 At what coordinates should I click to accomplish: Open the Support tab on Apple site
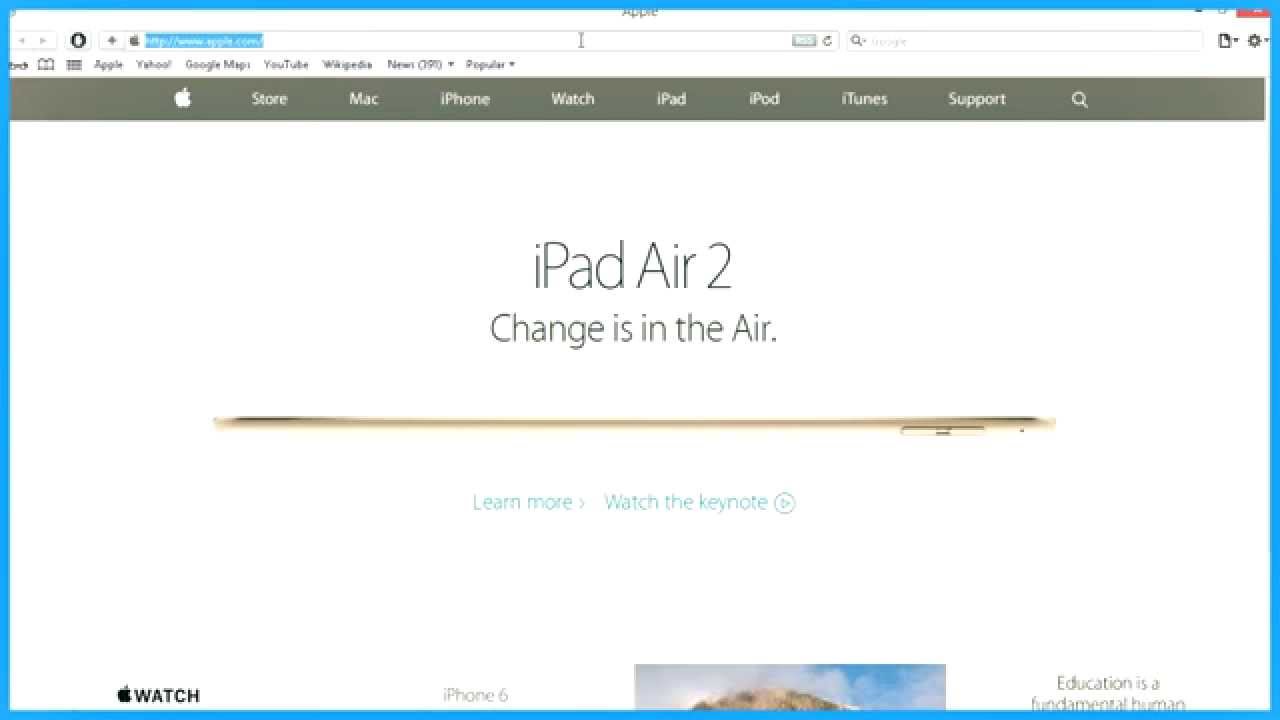click(x=977, y=99)
